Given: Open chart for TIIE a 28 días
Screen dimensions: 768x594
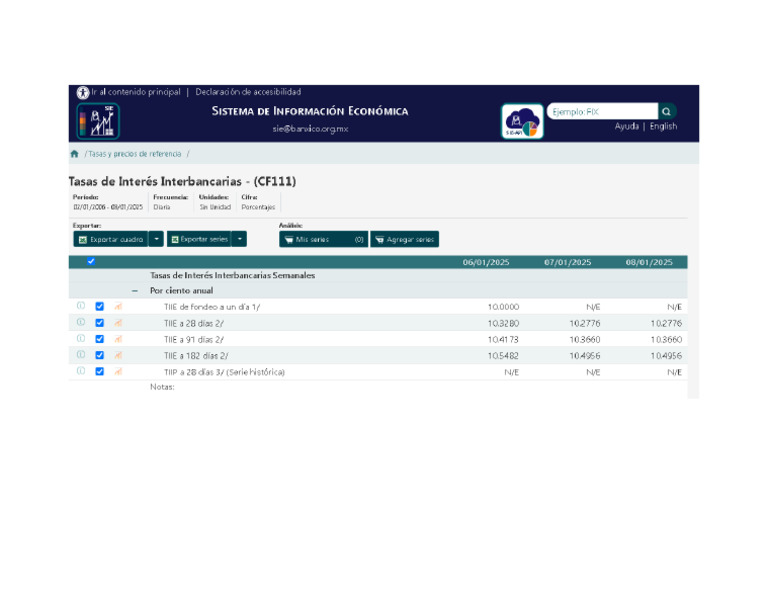Looking at the screenshot, I should point(118,323).
